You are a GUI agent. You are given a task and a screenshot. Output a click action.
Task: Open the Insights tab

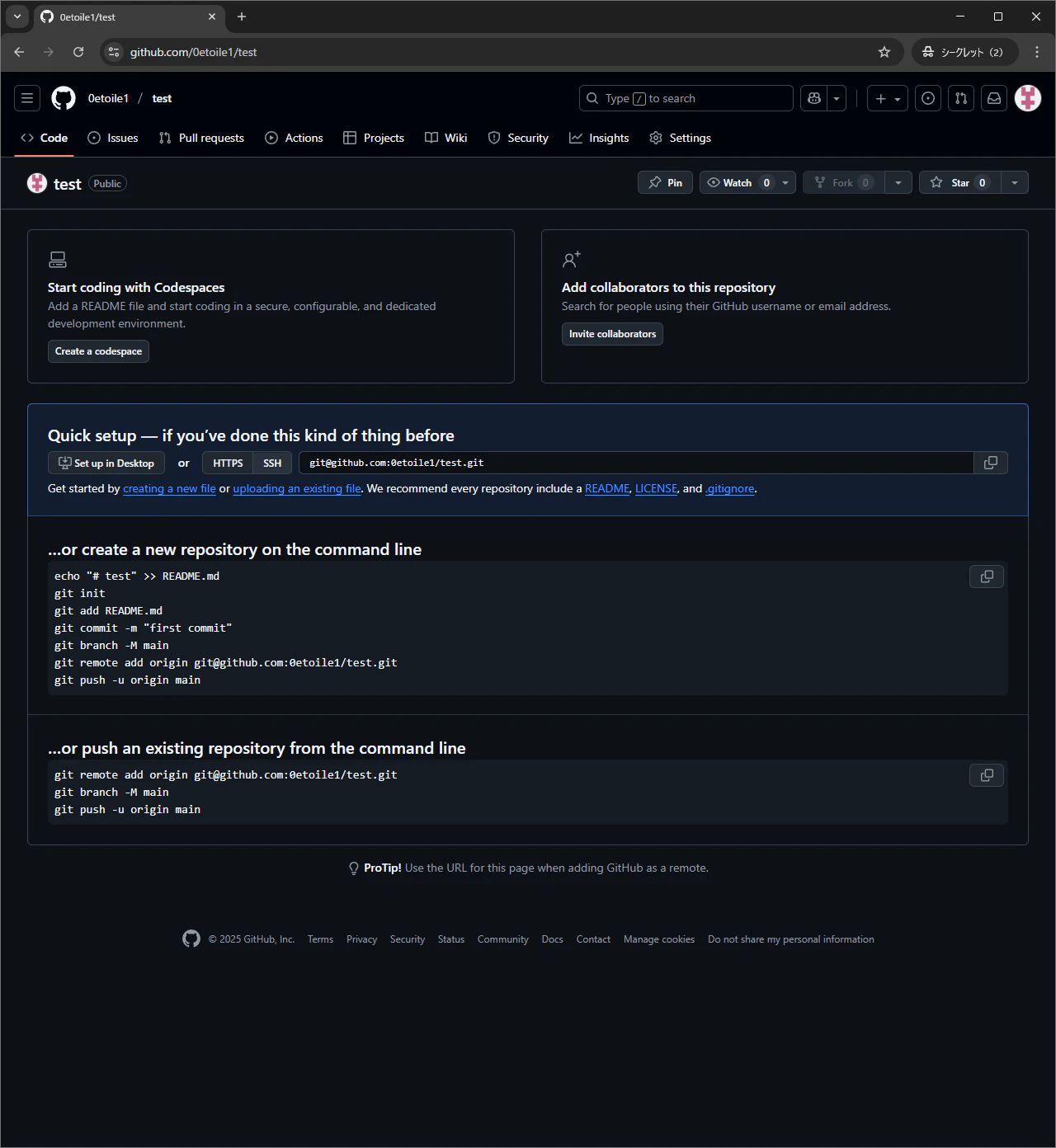tap(599, 138)
